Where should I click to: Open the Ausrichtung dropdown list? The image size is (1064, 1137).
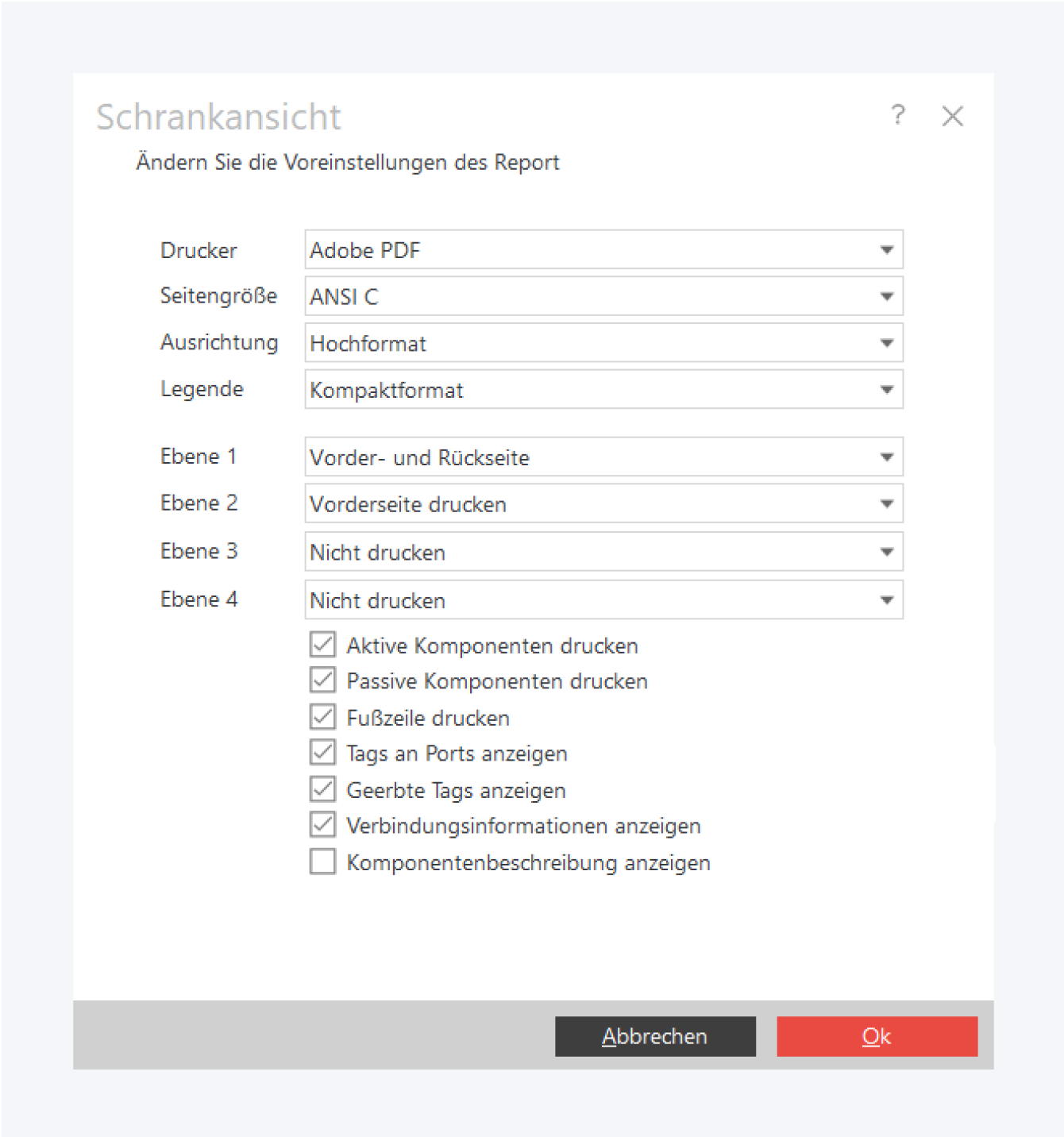click(x=886, y=343)
